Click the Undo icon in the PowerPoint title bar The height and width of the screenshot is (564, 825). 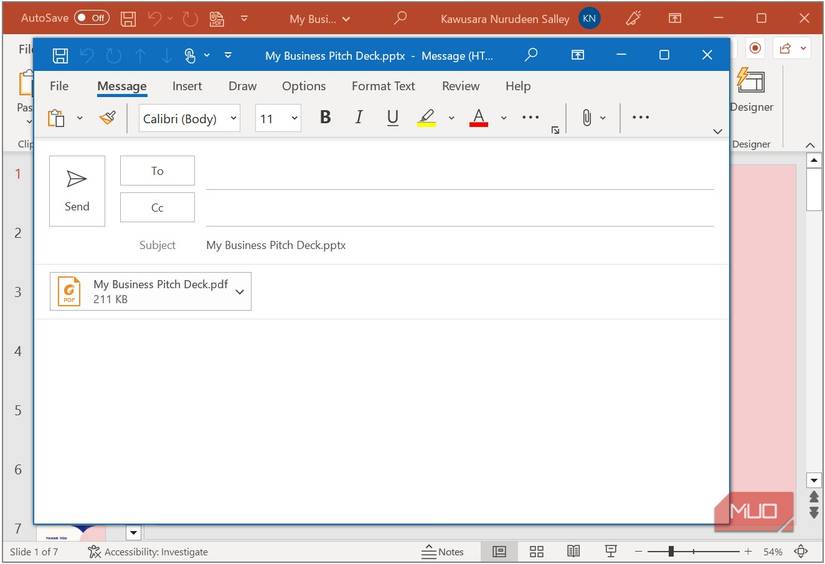coord(155,18)
